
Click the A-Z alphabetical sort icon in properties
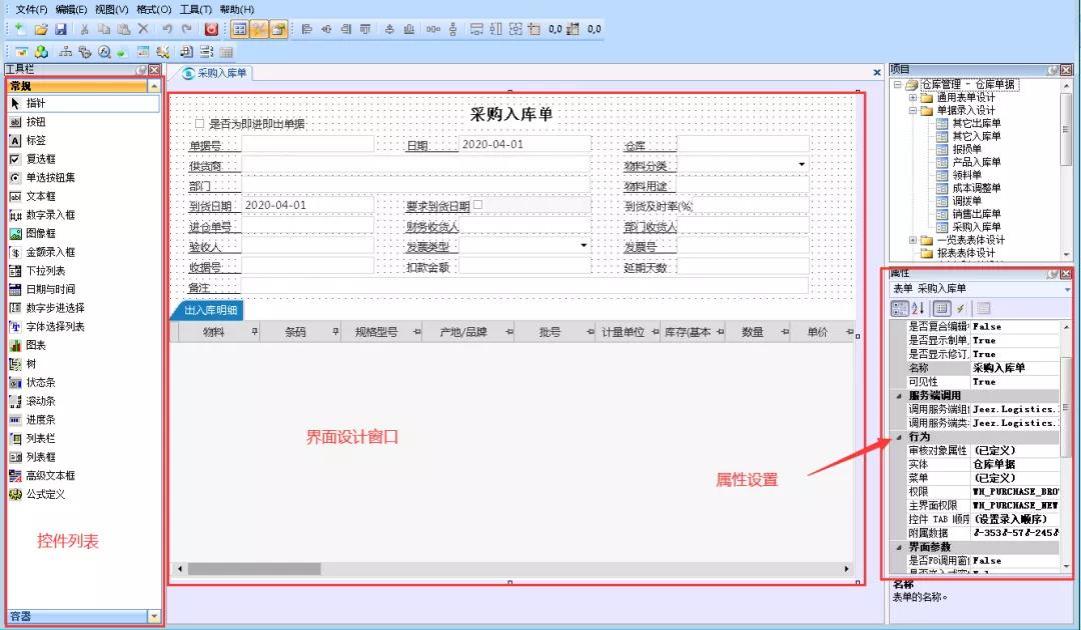pyautogui.click(x=918, y=308)
